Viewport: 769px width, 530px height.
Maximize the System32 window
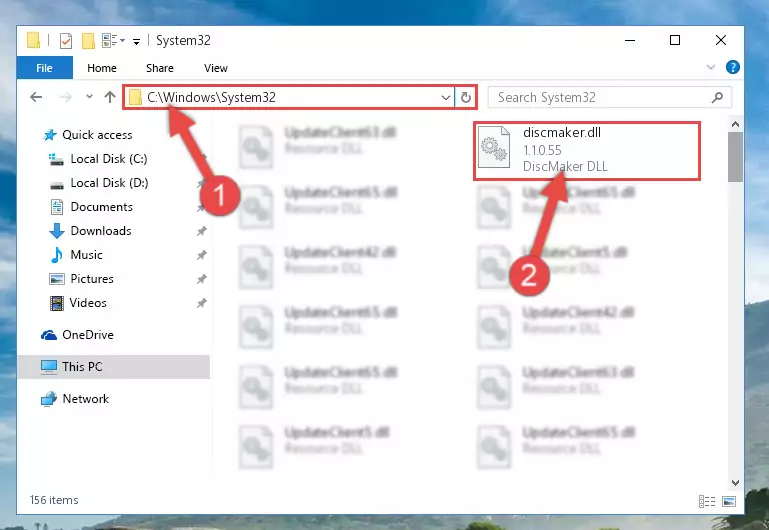click(675, 41)
